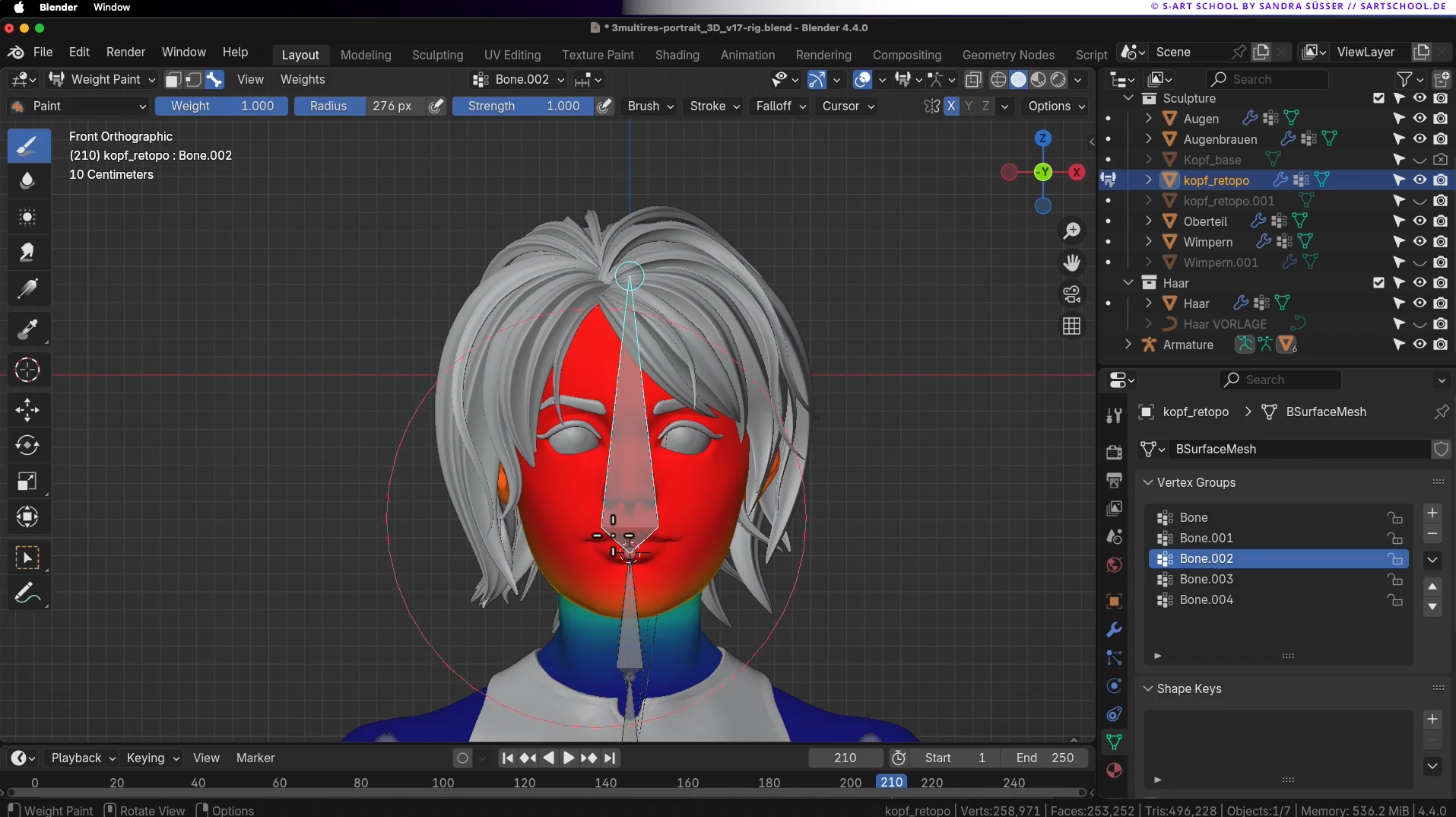Switch to the Animation workspace tab
Image resolution: width=1456 pixels, height=817 pixels.
coord(747,55)
